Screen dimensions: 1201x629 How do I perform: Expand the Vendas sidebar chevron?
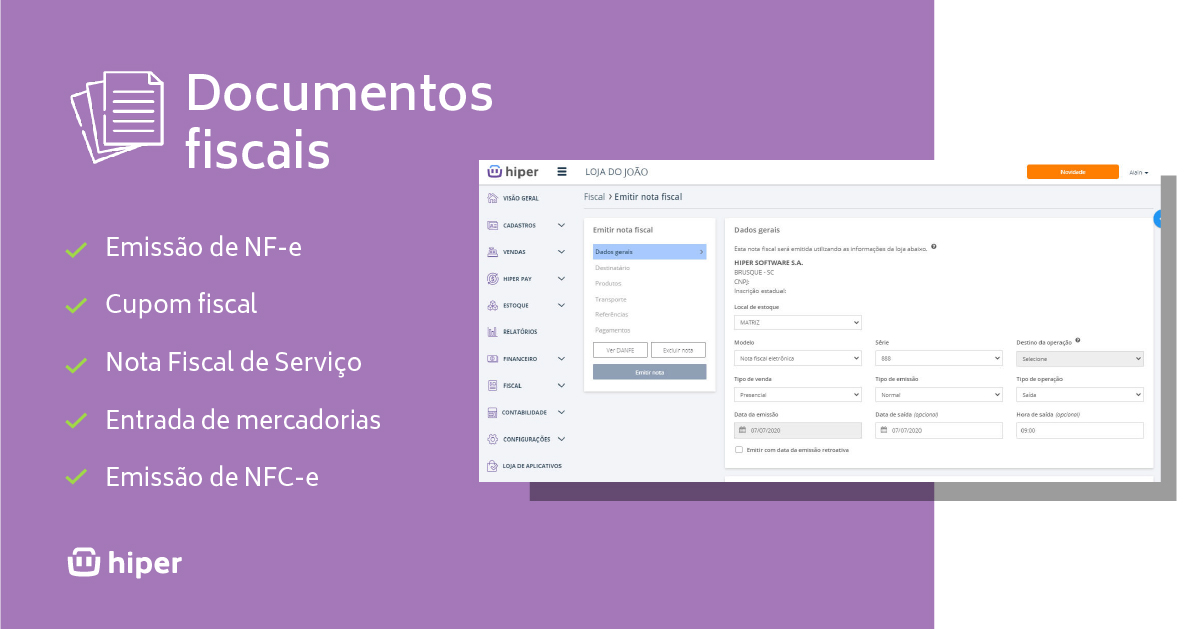[x=561, y=252]
